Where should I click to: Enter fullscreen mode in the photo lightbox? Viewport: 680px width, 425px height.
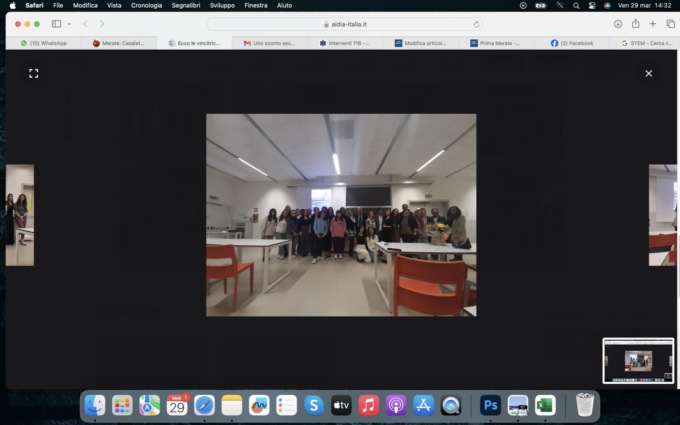click(x=33, y=73)
